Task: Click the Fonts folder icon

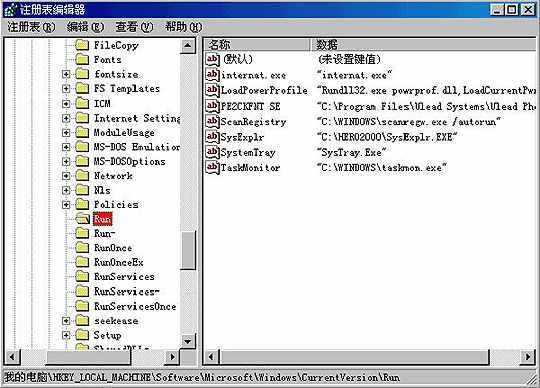Action: 82,59
